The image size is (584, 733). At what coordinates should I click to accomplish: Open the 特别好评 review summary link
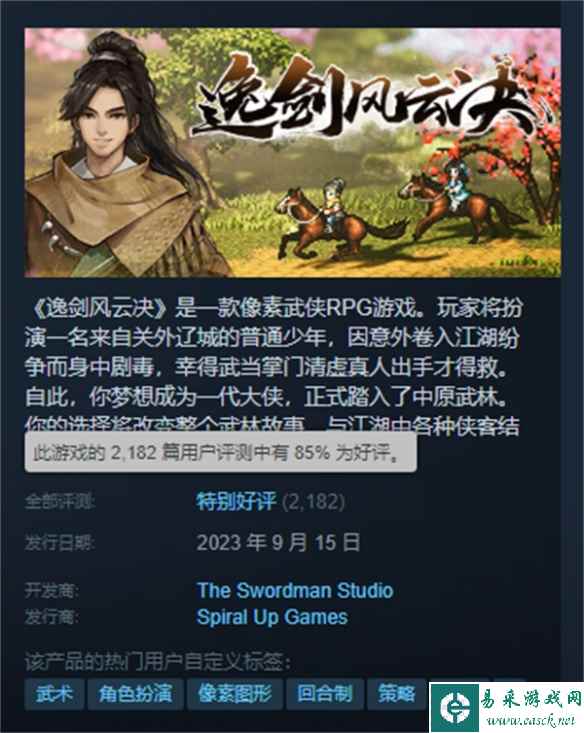pos(236,502)
